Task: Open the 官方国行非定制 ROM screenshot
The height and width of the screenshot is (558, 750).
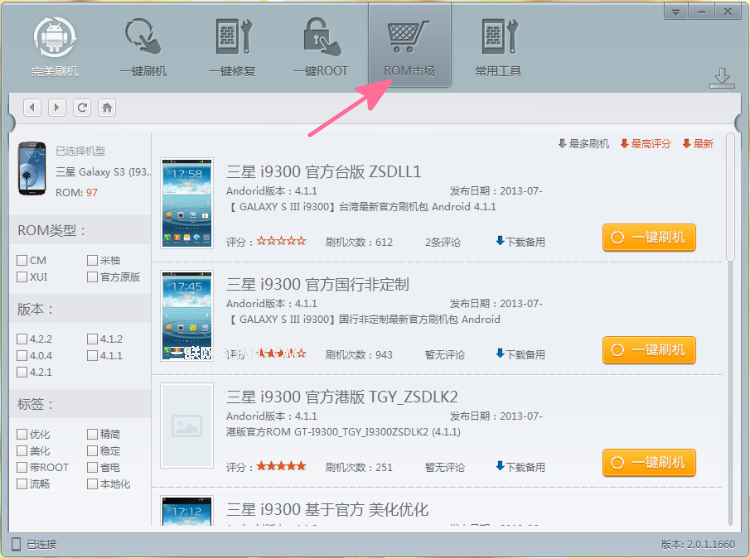Action: click(187, 316)
